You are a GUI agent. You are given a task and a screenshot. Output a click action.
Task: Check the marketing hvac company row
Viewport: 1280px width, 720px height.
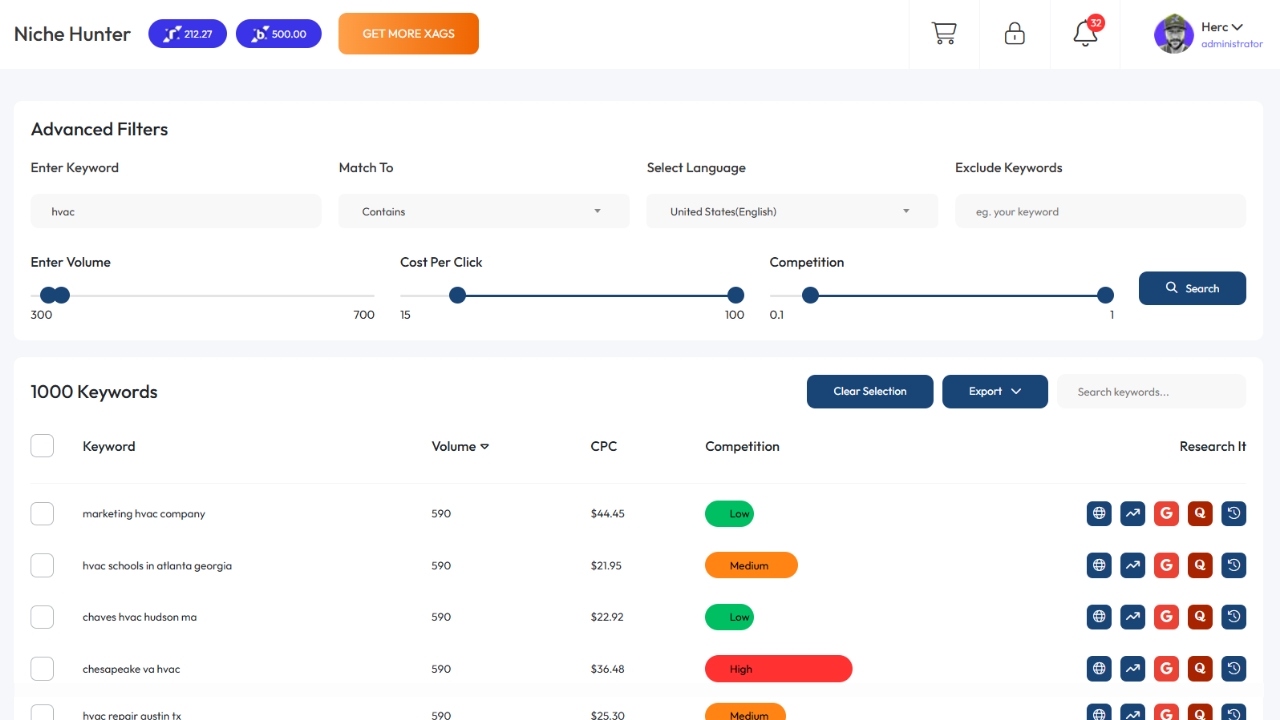coord(42,514)
